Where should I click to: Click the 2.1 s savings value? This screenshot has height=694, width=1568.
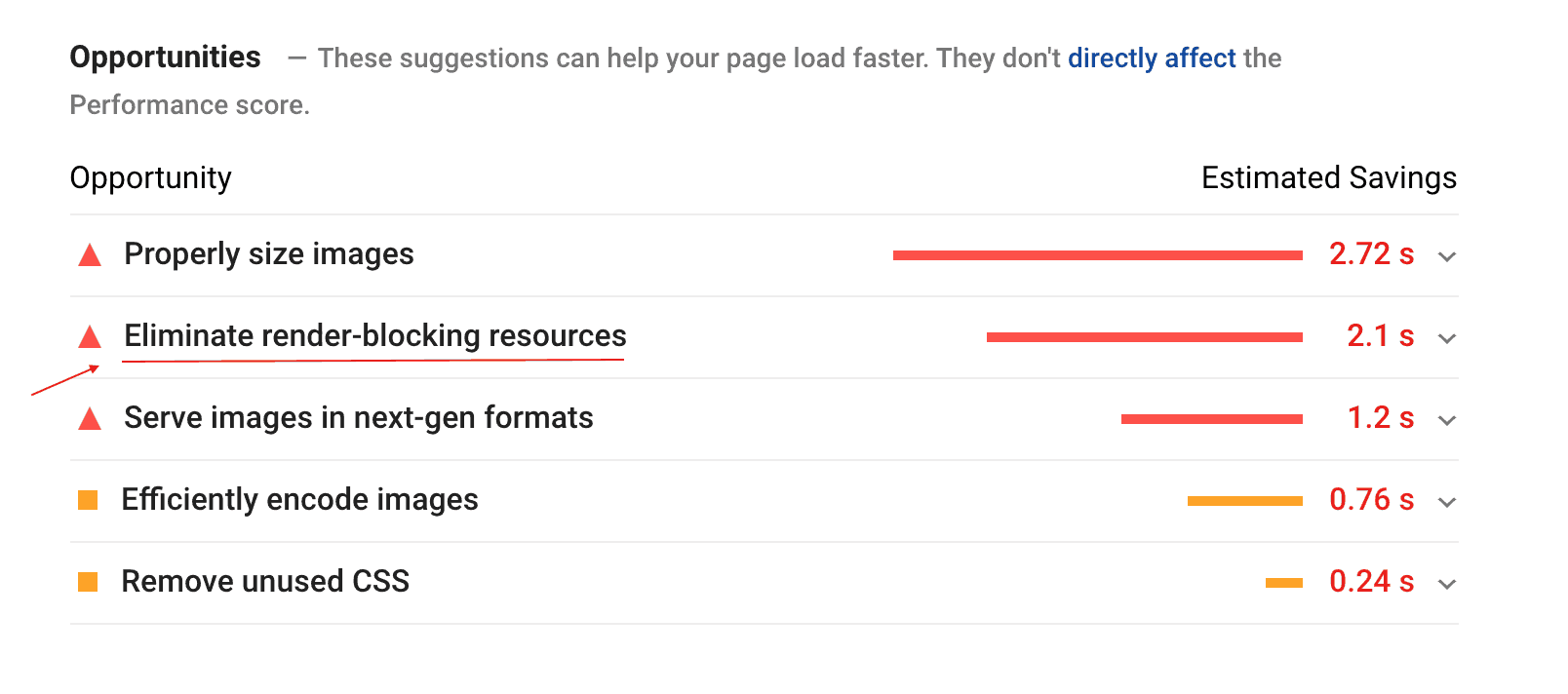1380,336
